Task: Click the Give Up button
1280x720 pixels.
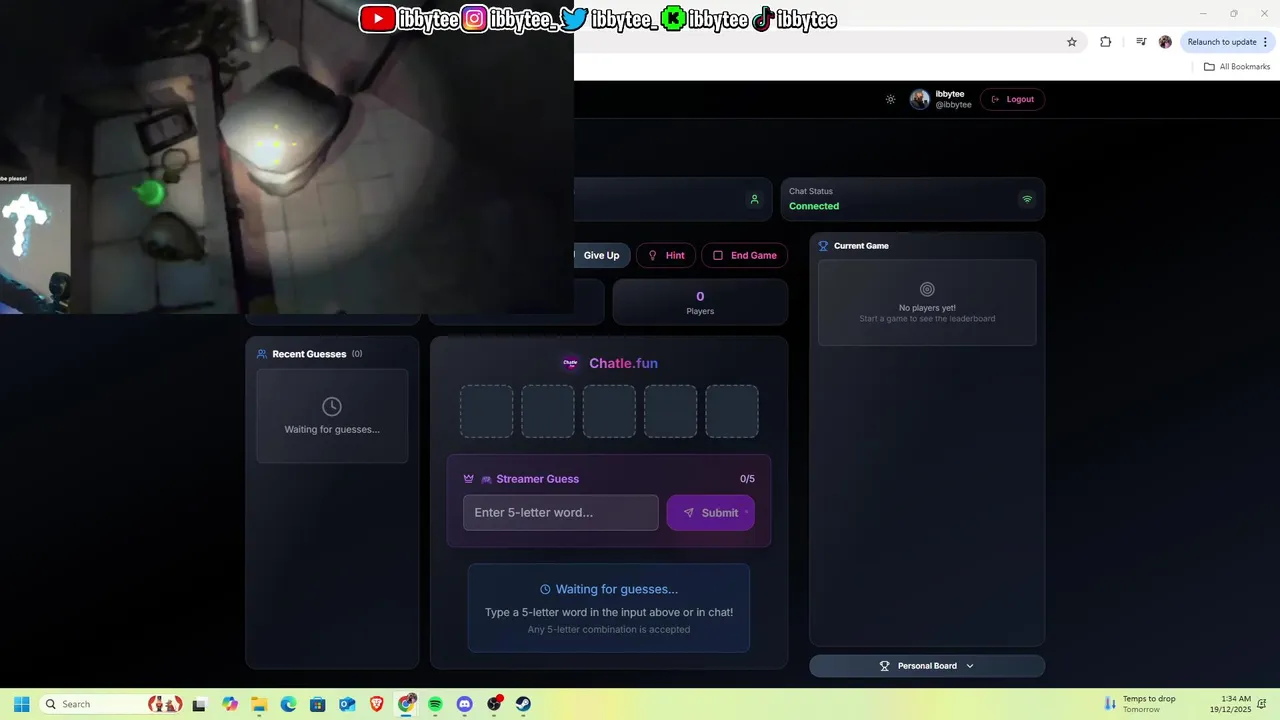Action: tap(601, 255)
